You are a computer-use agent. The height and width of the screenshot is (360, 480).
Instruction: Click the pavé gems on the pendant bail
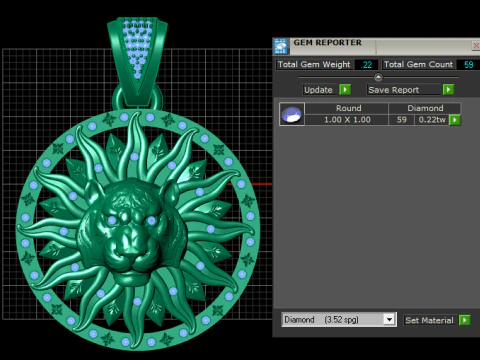(137, 48)
